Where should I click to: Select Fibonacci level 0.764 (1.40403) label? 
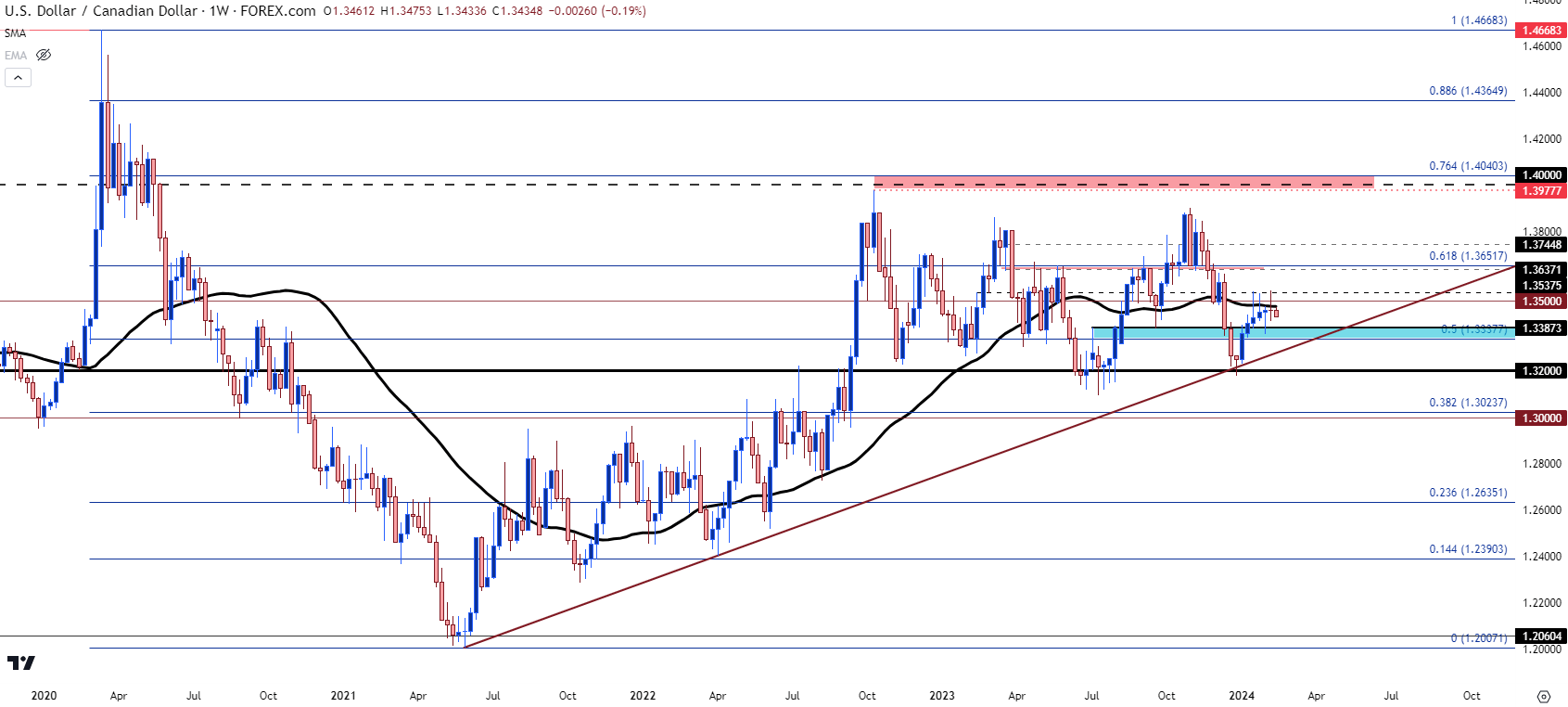pyautogui.click(x=1469, y=166)
